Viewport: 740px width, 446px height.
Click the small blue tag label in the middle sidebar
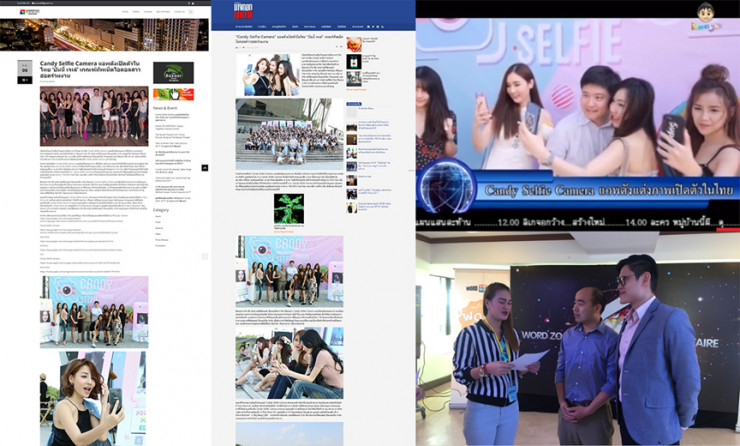354,104
